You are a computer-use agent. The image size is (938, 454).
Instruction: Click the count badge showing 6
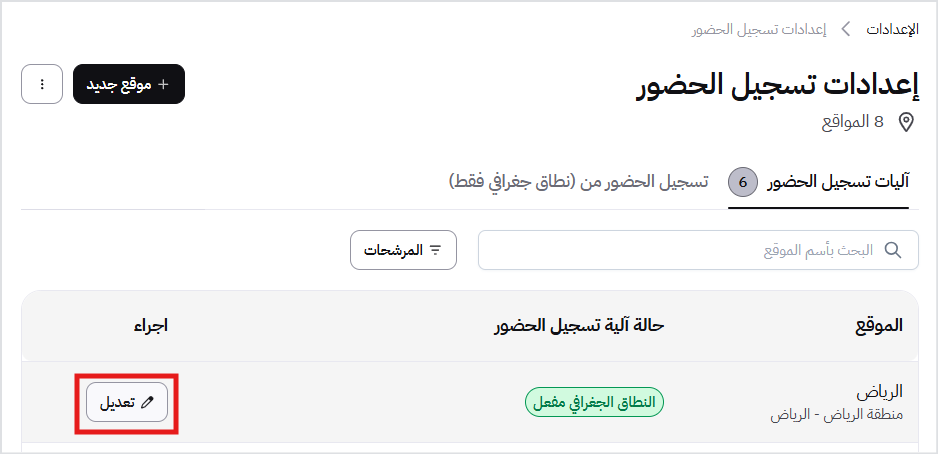pyautogui.click(x=743, y=182)
